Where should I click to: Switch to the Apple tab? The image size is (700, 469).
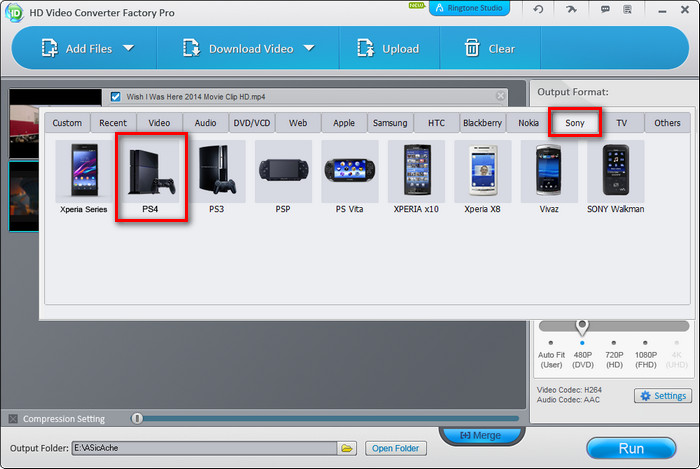(x=343, y=123)
